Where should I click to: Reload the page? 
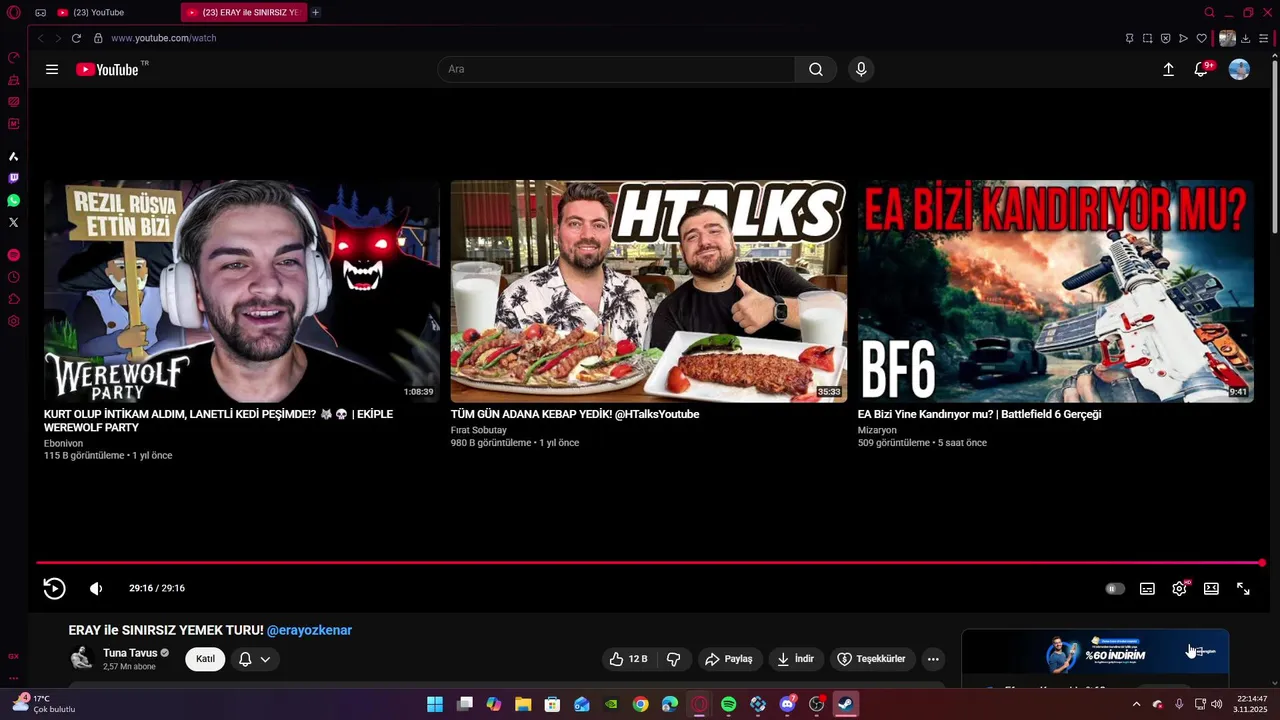[76, 38]
